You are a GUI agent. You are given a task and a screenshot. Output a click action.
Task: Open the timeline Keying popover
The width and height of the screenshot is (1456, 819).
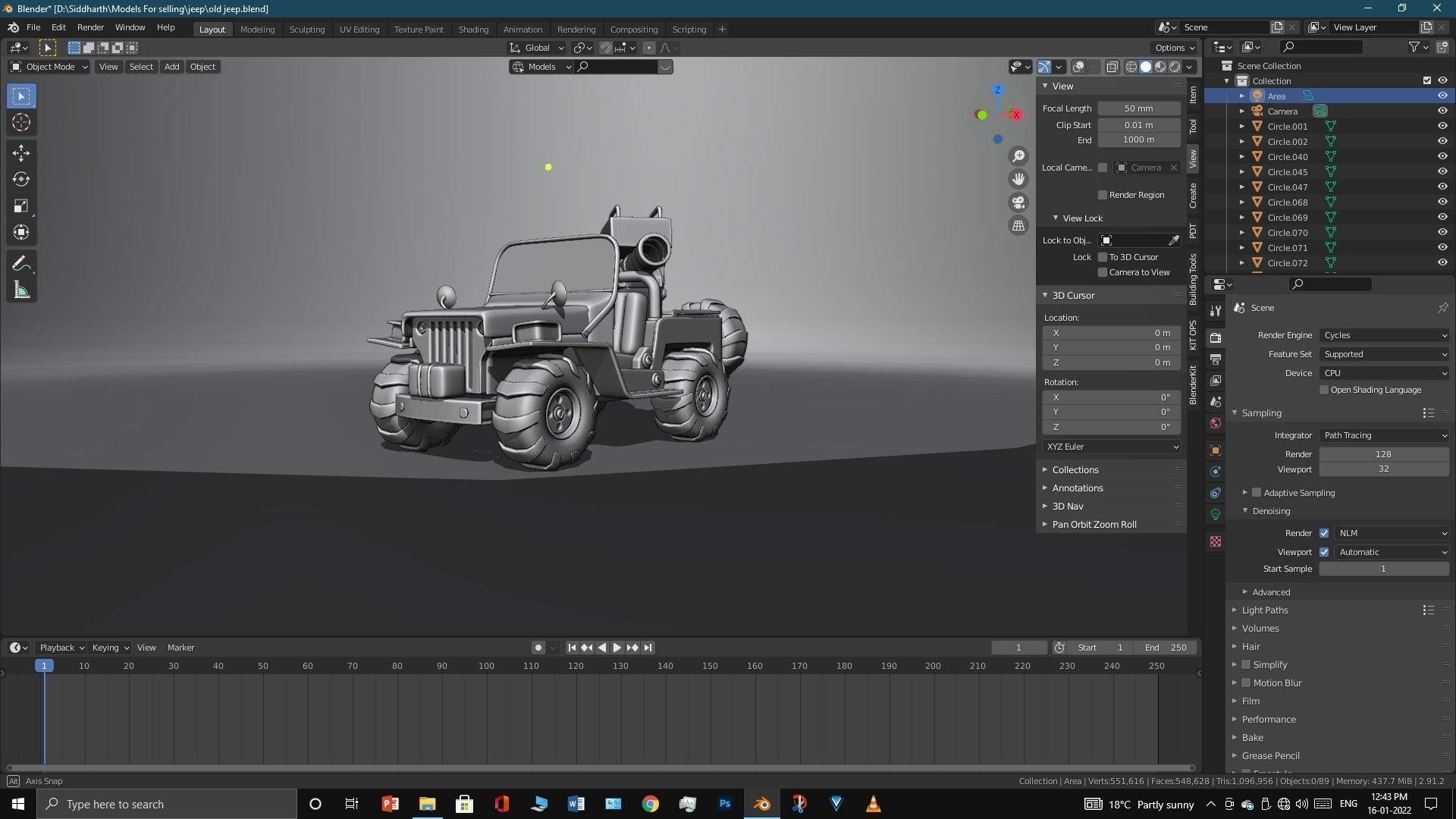point(110,648)
